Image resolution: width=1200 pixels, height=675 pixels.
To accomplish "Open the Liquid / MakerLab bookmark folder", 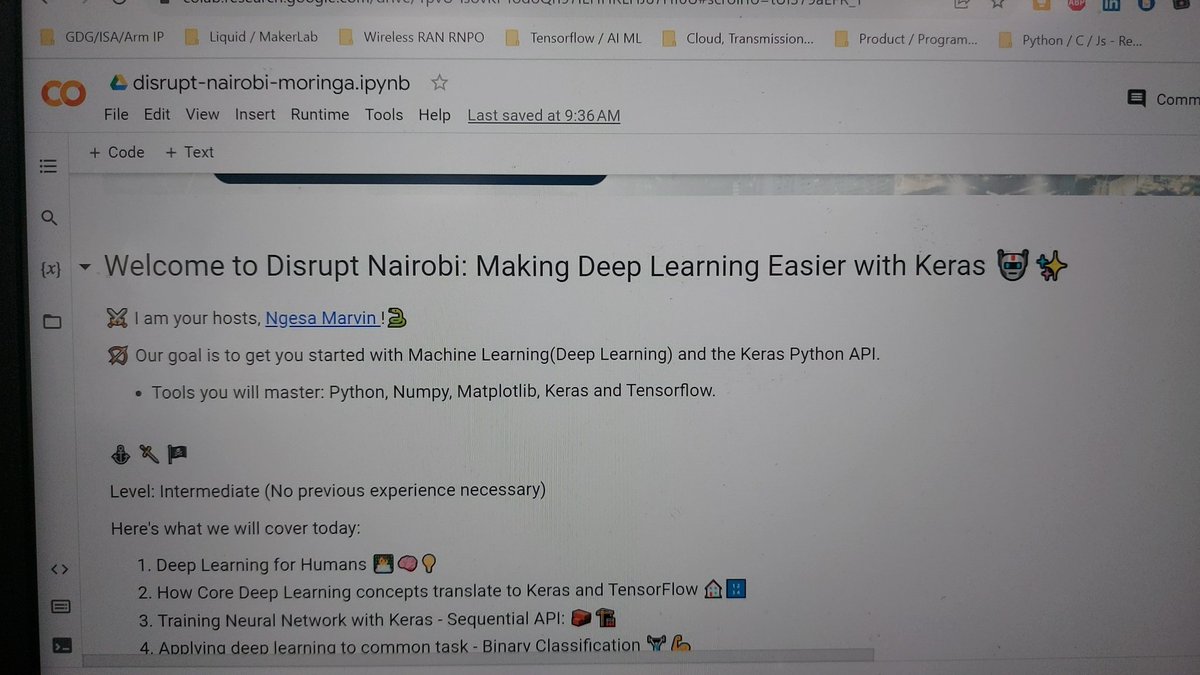I will (x=250, y=39).
